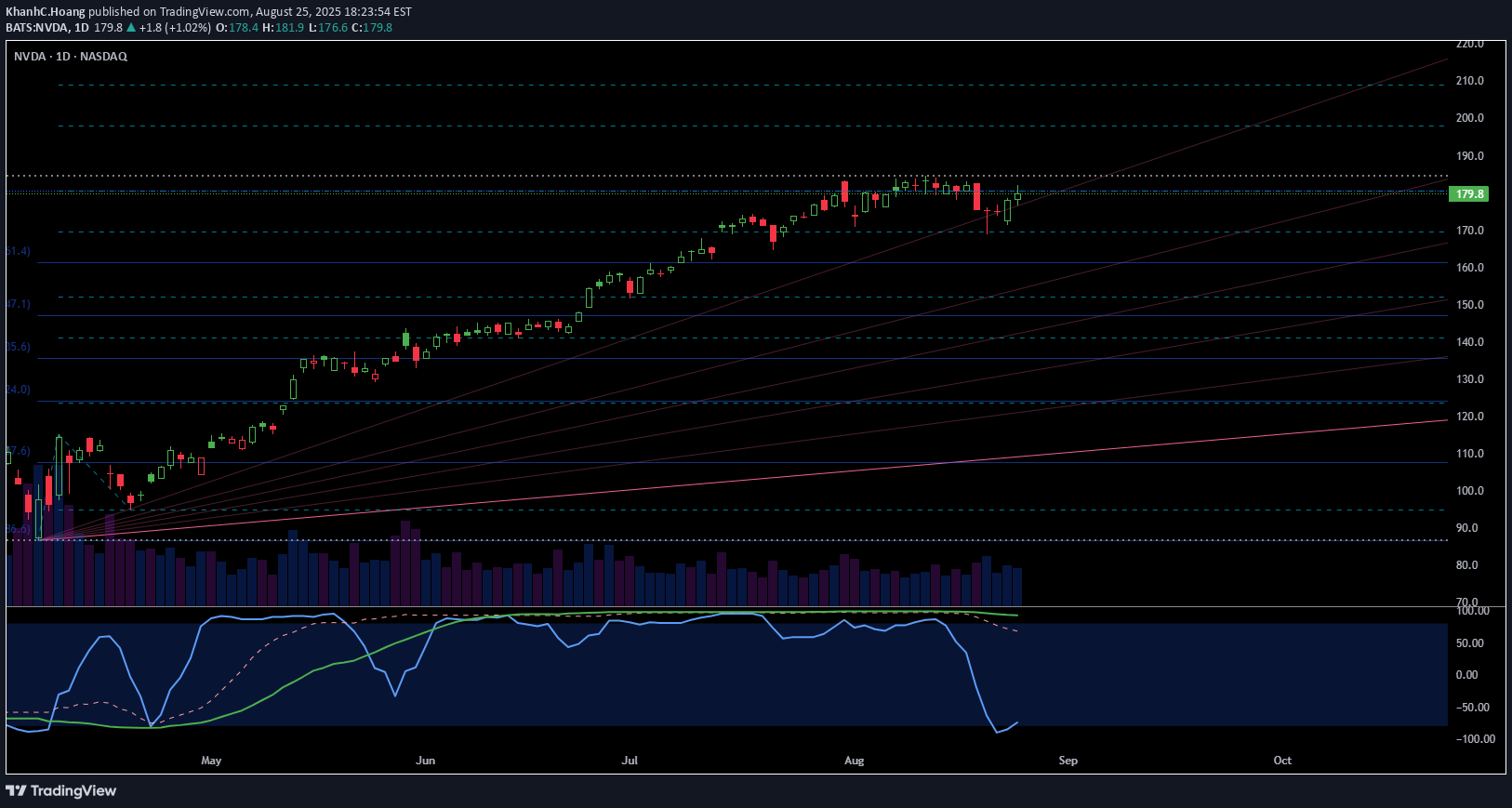Click the H:181.9 high value
The image size is (1512, 808).
(x=284, y=28)
